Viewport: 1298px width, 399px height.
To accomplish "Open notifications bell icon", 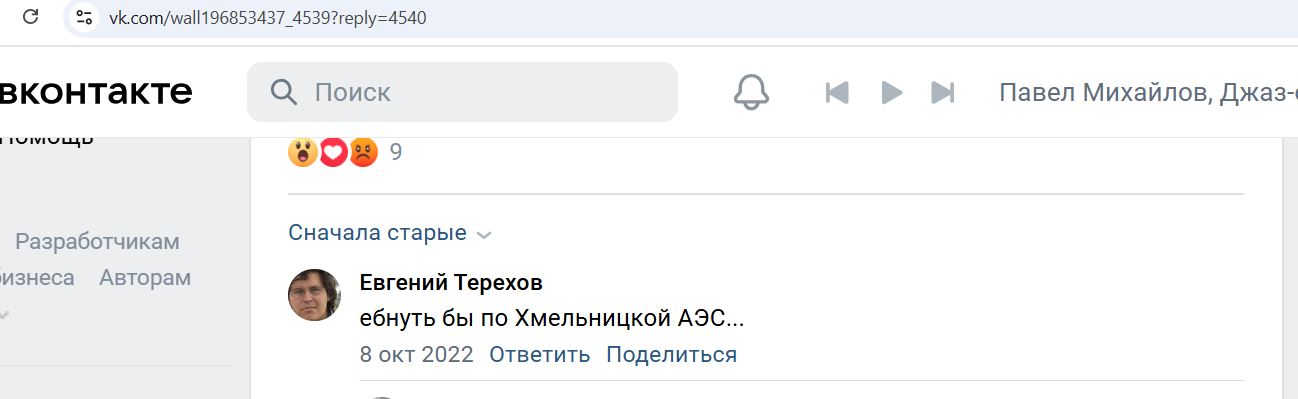I will point(751,93).
